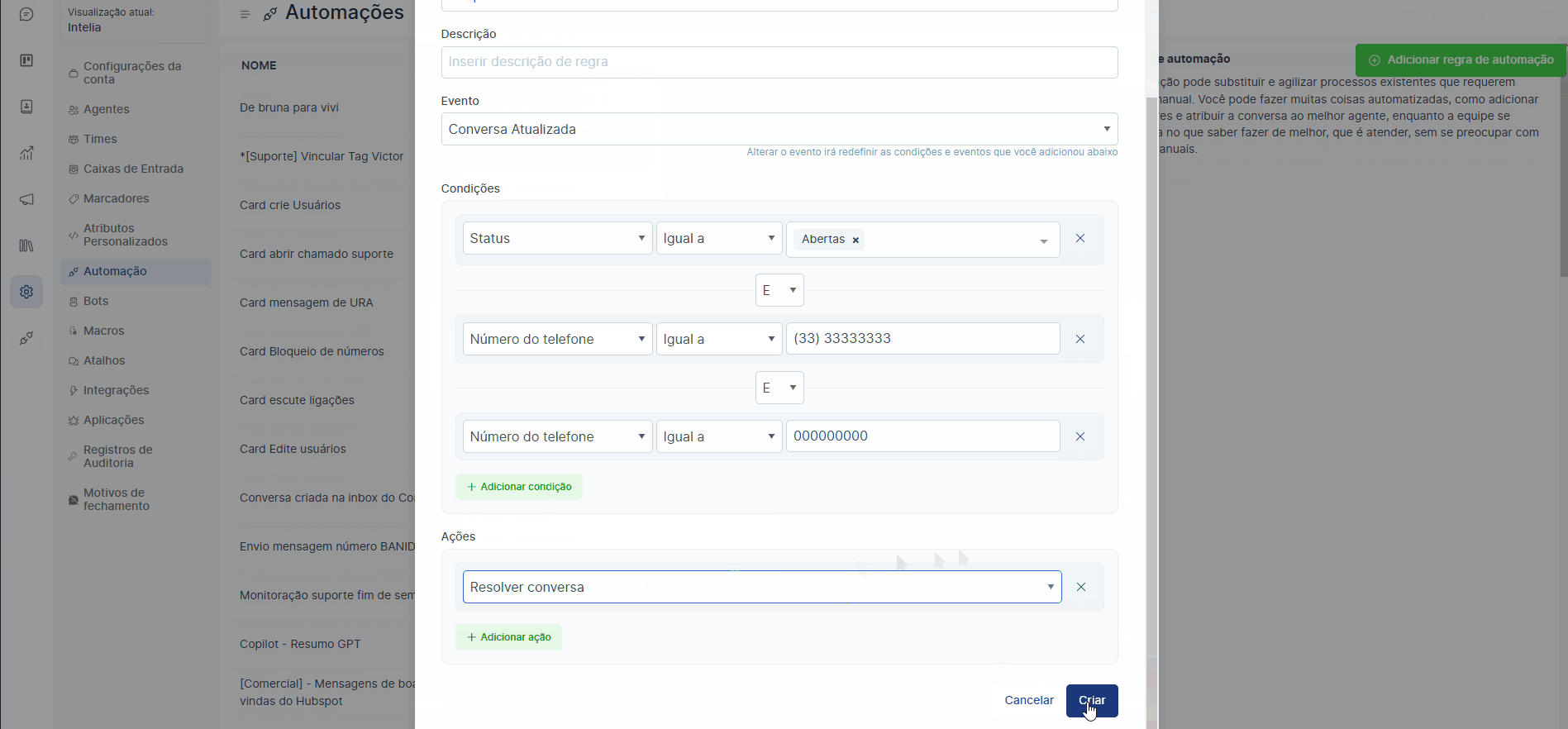Delete the (33) 33333333 phone condition
Image resolution: width=1568 pixels, height=729 pixels.
pos(1079,339)
